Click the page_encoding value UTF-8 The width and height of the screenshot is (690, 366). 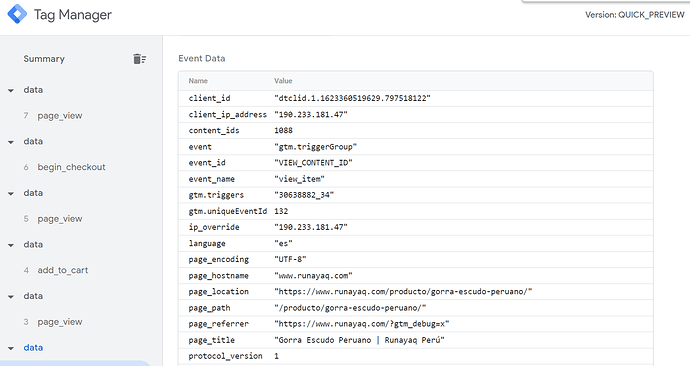(x=290, y=259)
